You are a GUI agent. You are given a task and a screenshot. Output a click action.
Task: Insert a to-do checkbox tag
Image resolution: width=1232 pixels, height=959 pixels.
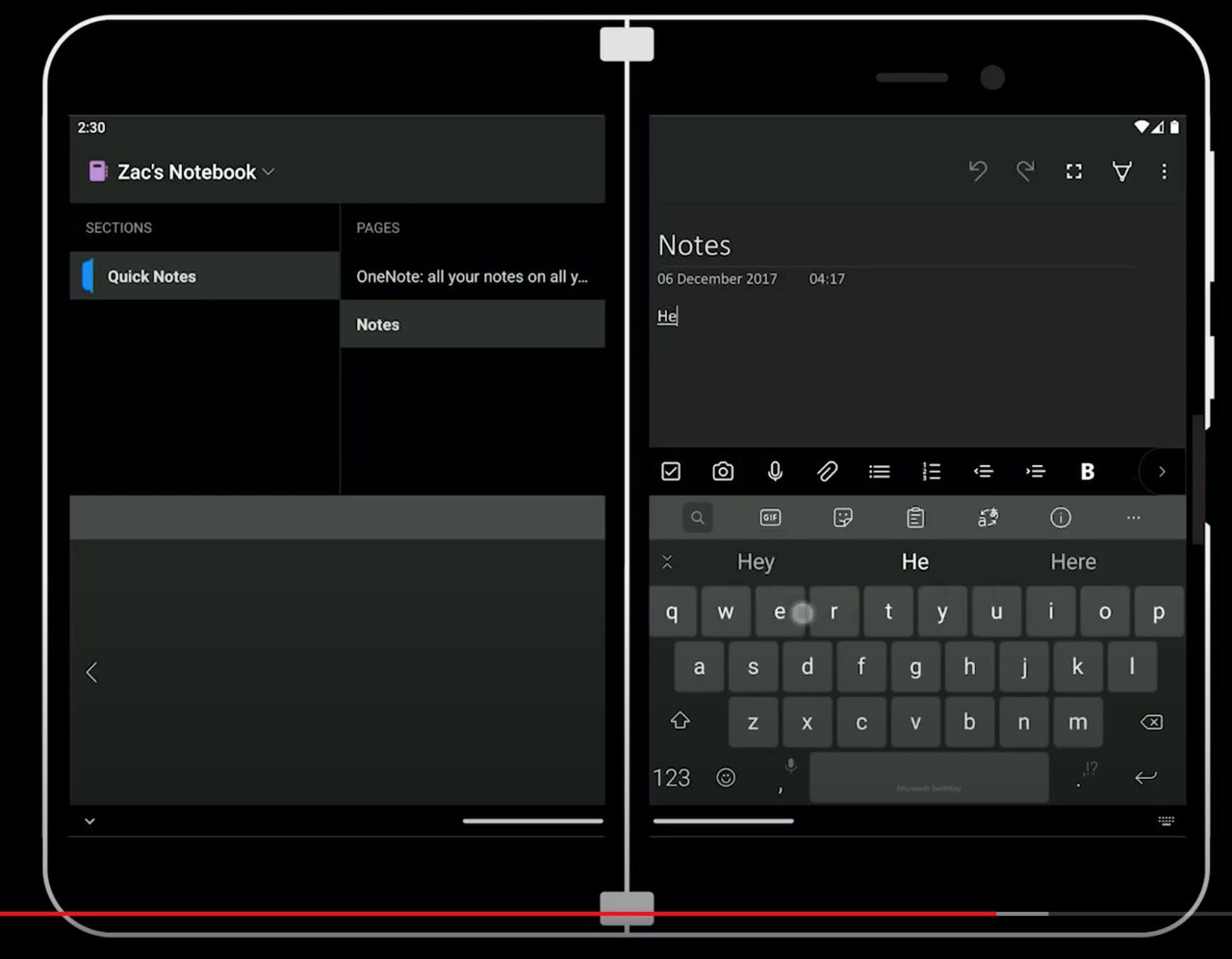(671, 472)
